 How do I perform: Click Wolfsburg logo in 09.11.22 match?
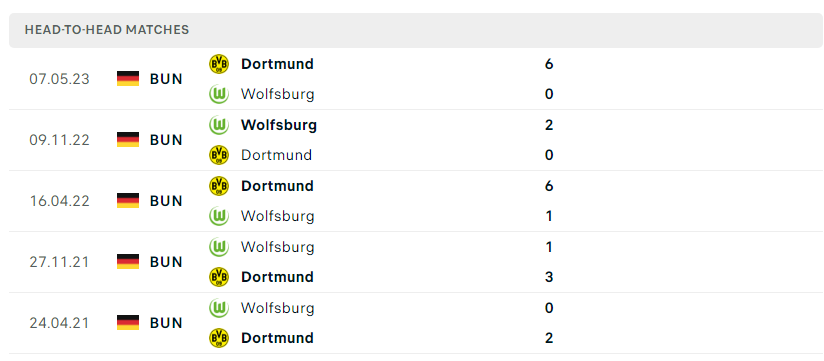click(x=219, y=125)
